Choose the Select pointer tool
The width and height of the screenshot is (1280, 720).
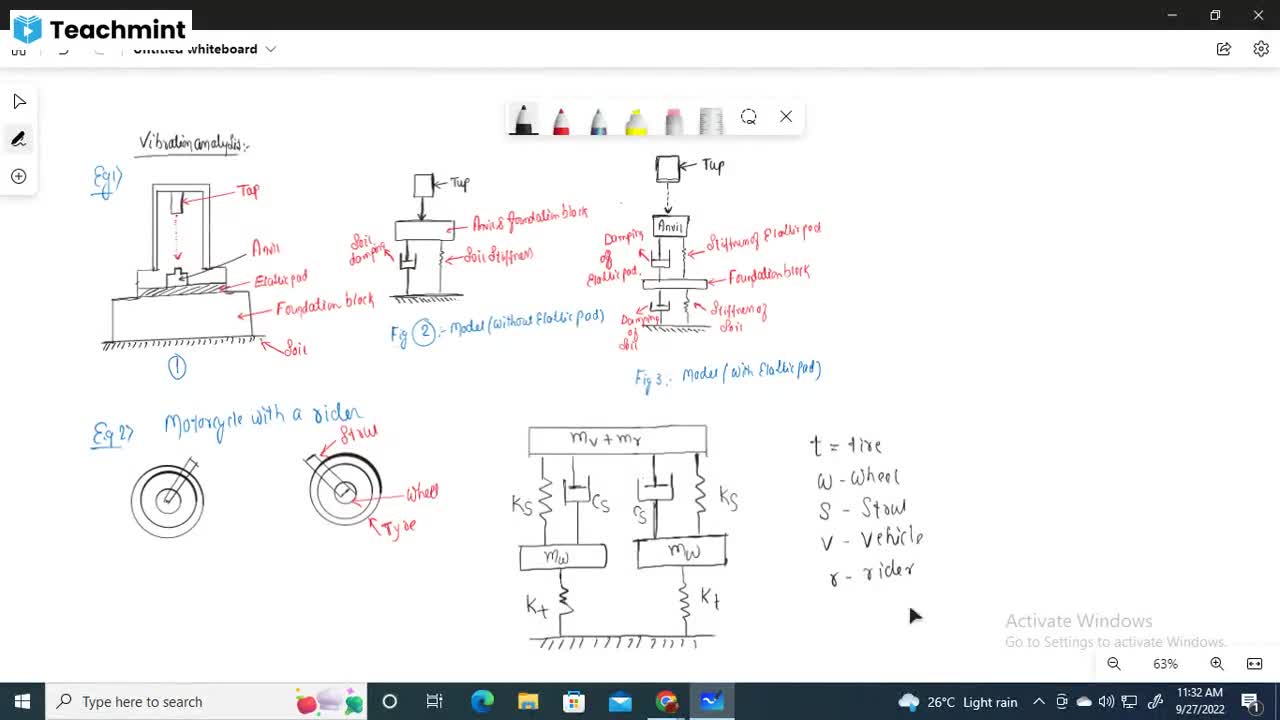[19, 101]
